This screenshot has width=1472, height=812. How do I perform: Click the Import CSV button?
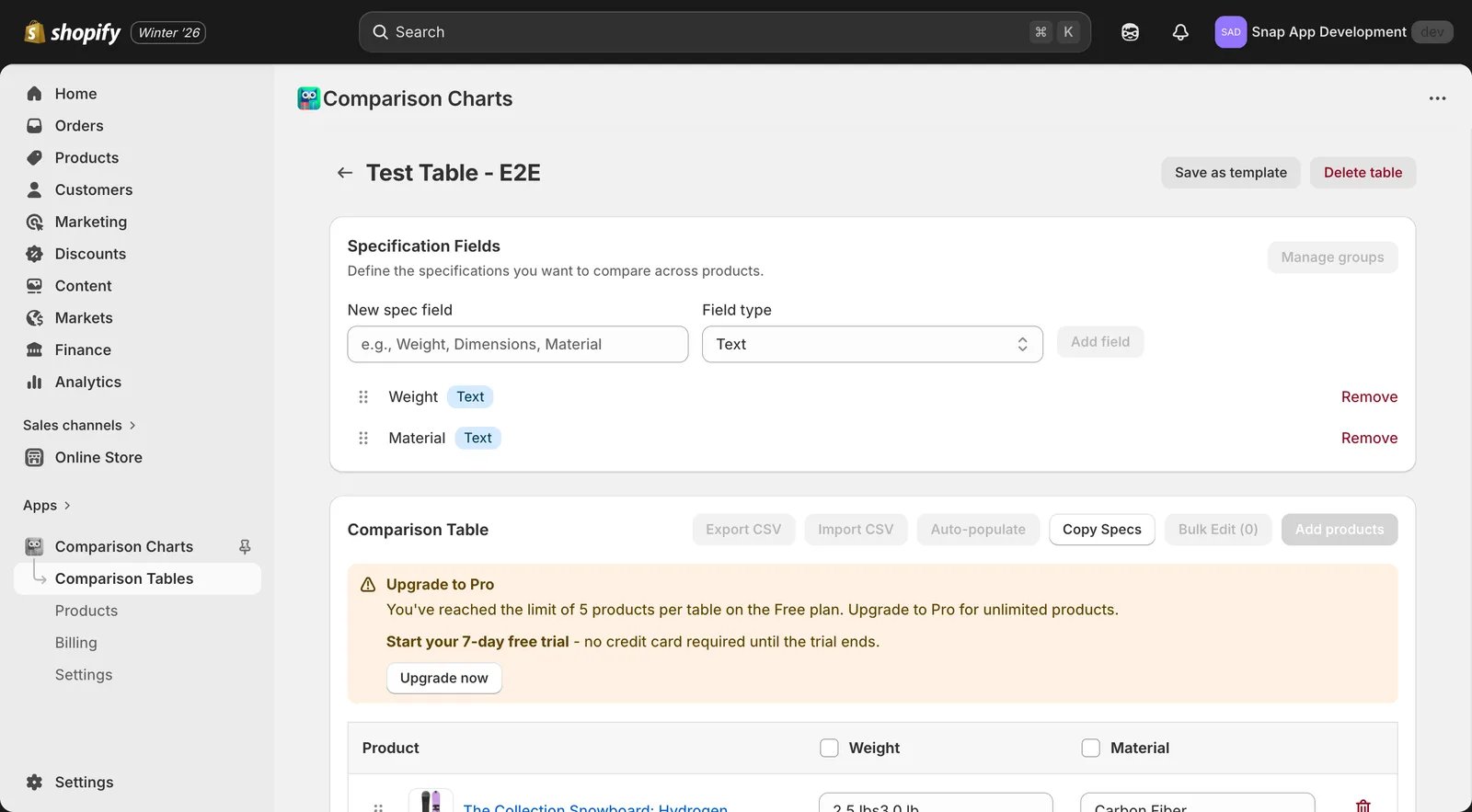pos(856,530)
